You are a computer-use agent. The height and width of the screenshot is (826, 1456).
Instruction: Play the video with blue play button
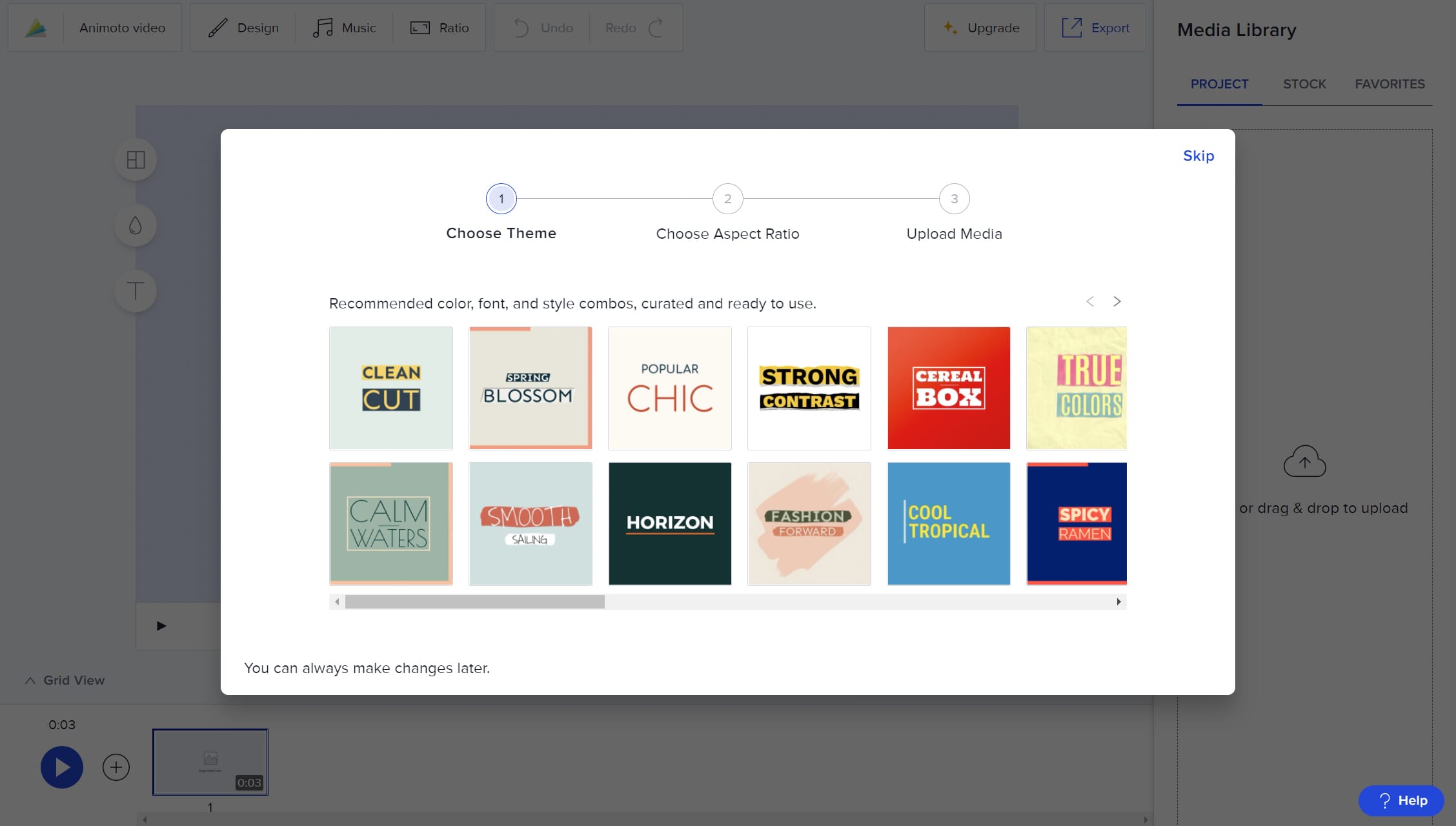tap(62, 767)
